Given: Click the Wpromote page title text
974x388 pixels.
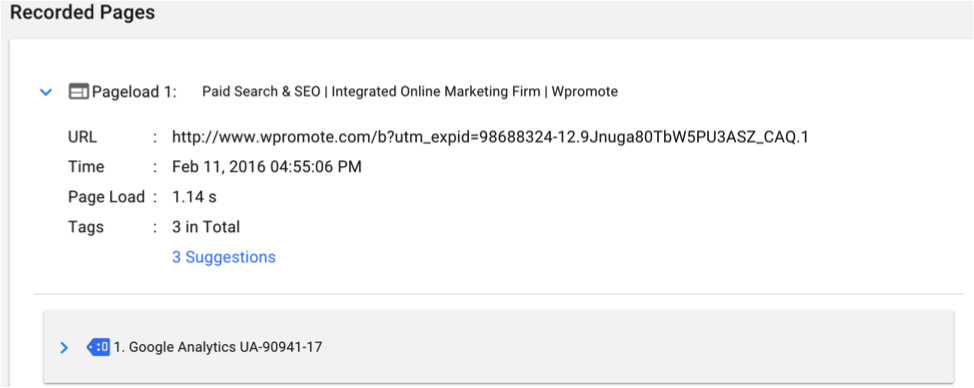Looking at the screenshot, I should pyautogui.click(x=410, y=92).
